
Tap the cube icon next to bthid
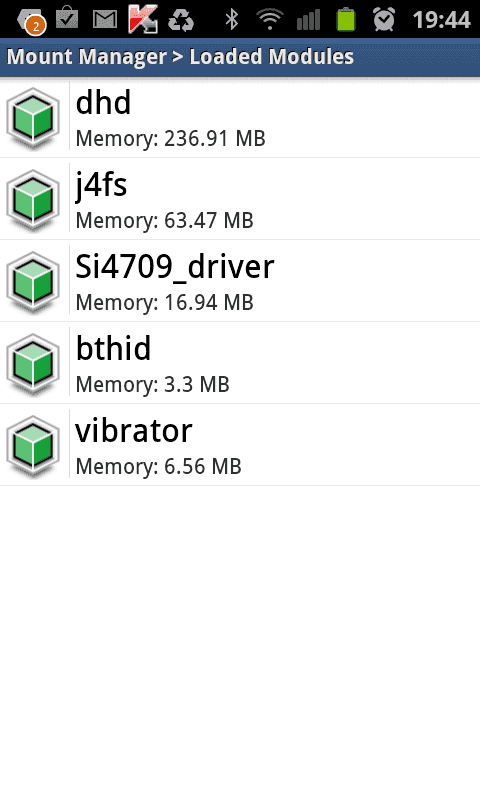tap(33, 364)
